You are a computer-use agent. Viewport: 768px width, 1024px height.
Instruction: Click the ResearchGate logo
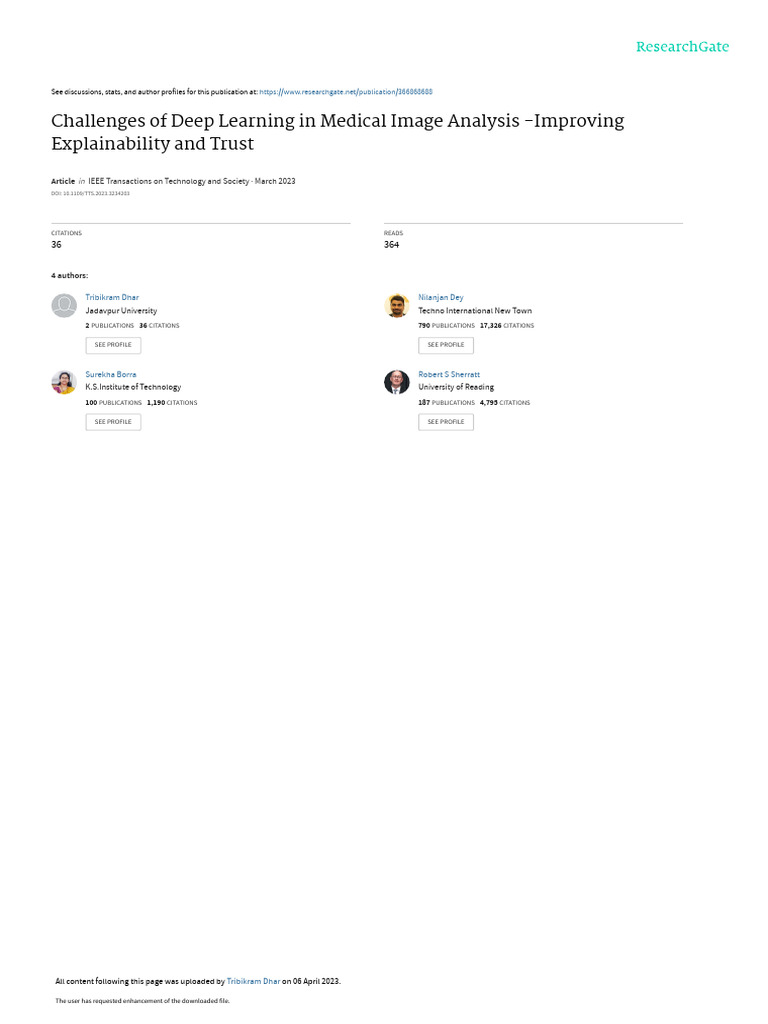pyautogui.click(x=682, y=47)
